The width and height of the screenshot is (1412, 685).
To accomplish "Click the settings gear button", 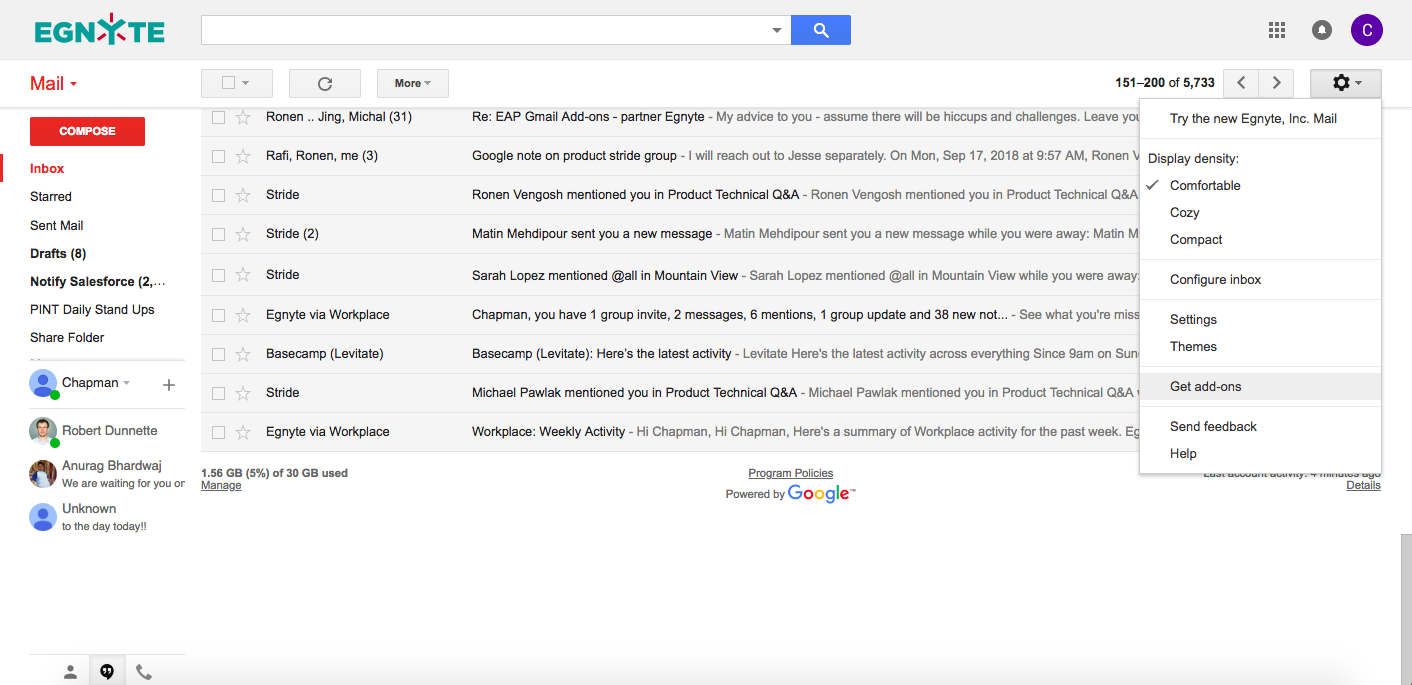I will tap(1346, 83).
